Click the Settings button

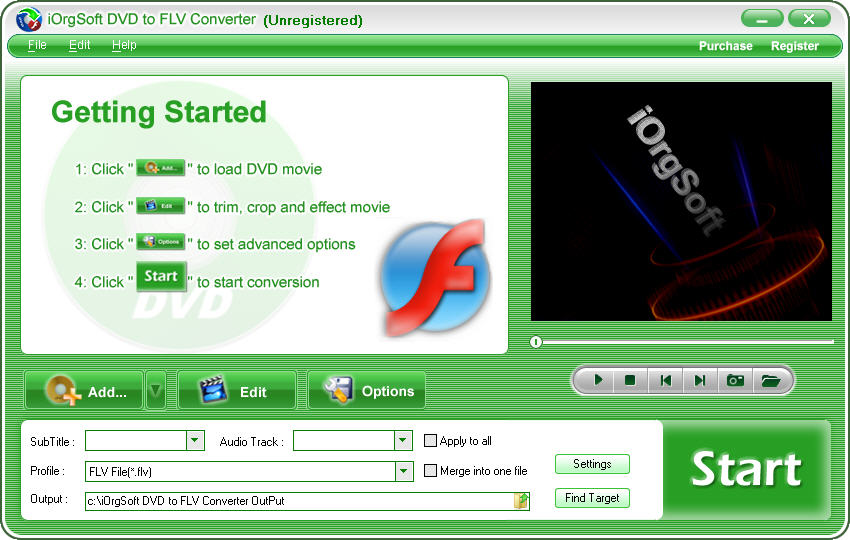[x=592, y=464]
